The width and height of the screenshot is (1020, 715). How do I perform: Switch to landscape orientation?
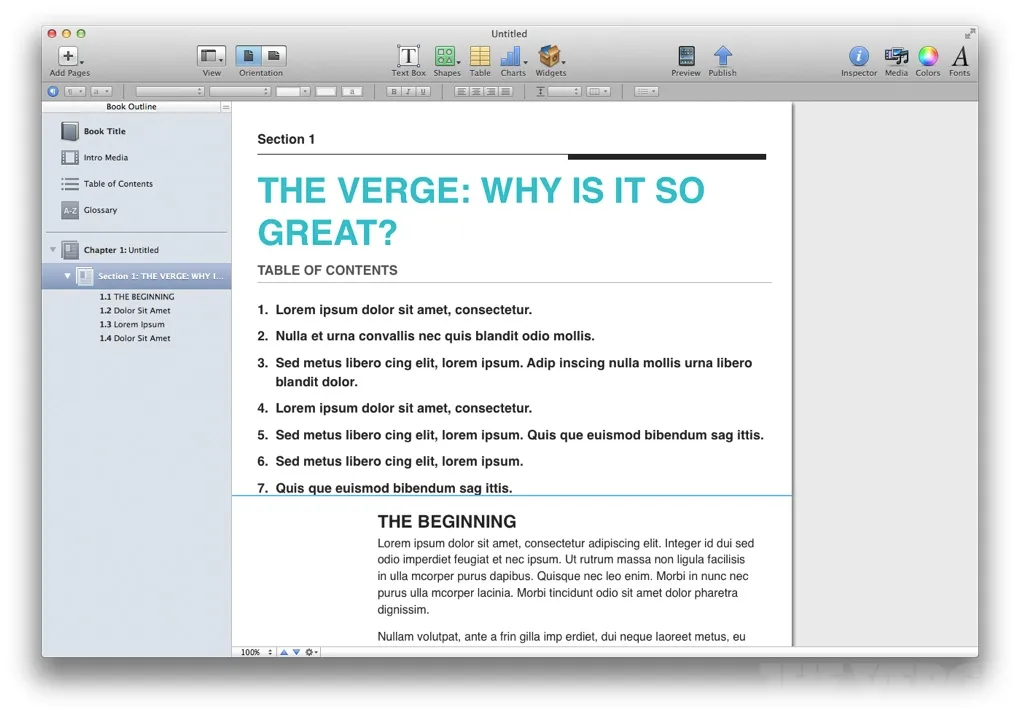click(x=273, y=56)
